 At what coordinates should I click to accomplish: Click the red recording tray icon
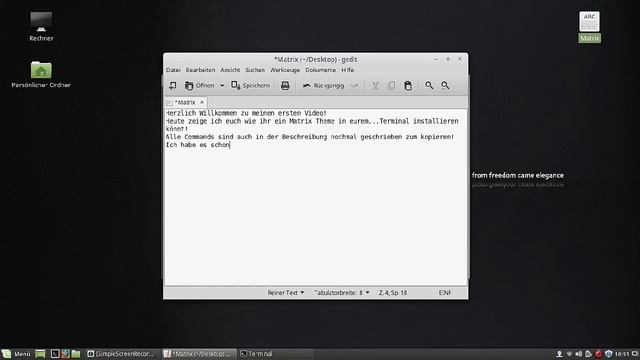(x=598, y=354)
